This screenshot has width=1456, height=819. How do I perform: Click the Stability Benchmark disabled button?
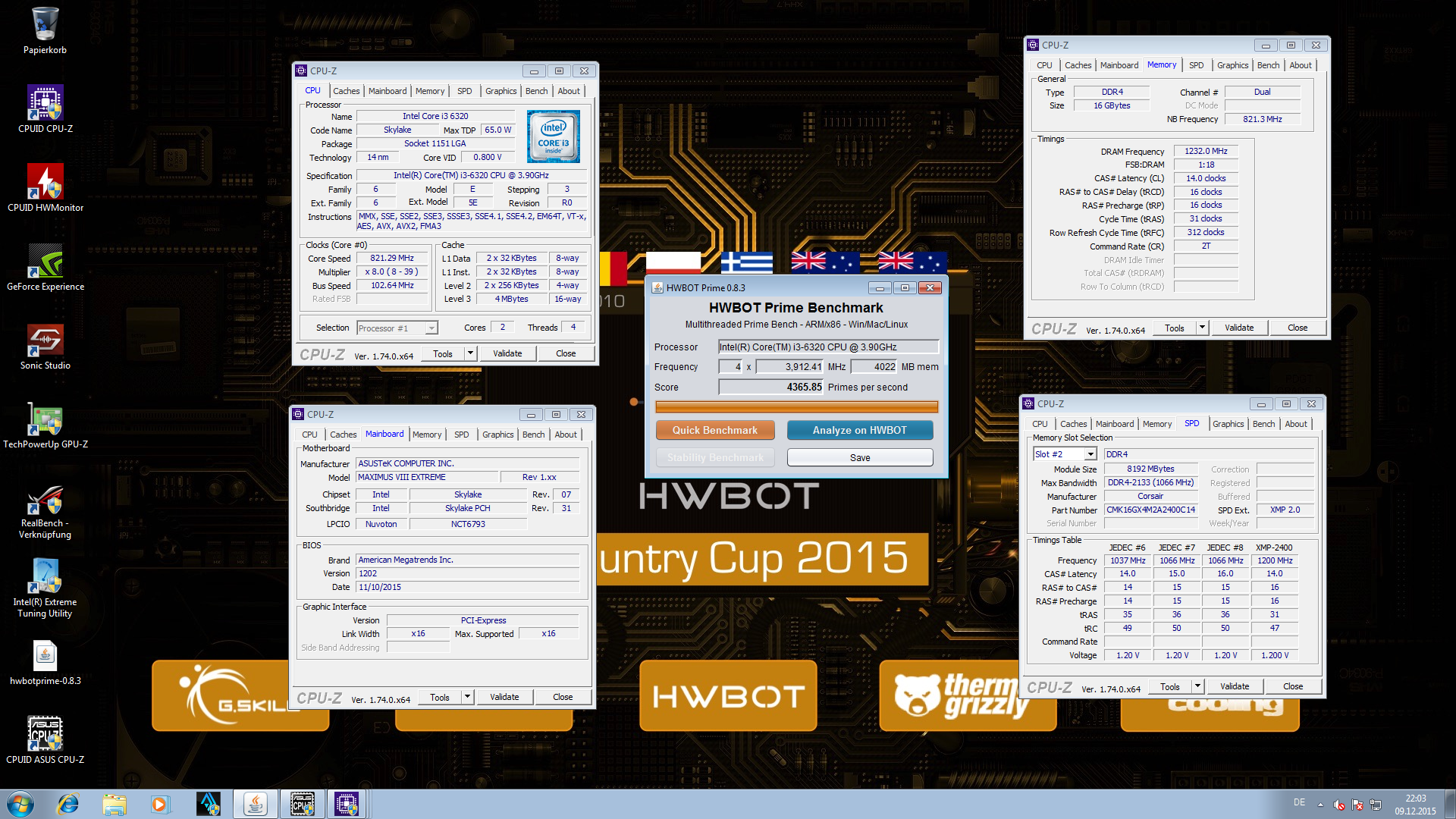(715, 457)
